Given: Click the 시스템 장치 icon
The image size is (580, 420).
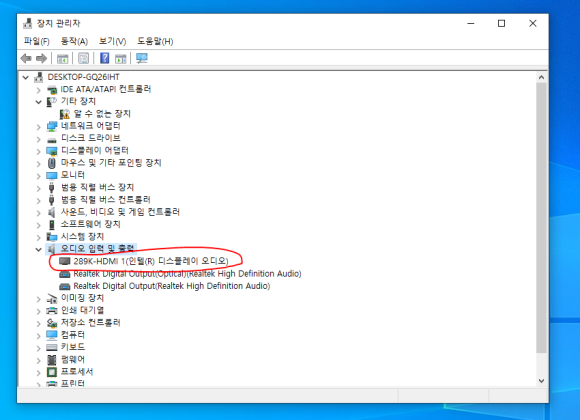Looking at the screenshot, I should pos(52,237).
